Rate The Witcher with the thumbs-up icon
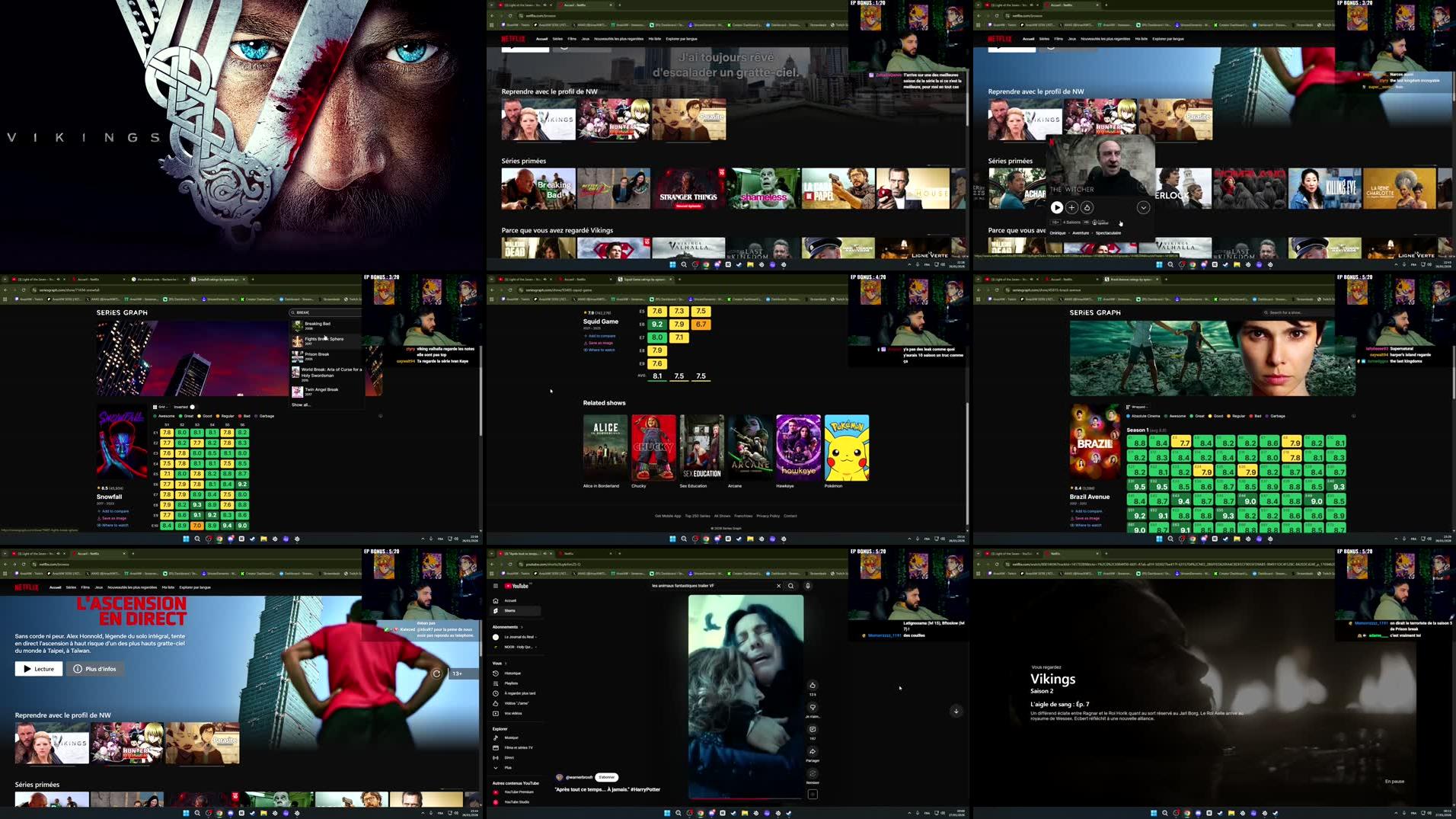This screenshot has width=1456, height=819. tap(1087, 208)
